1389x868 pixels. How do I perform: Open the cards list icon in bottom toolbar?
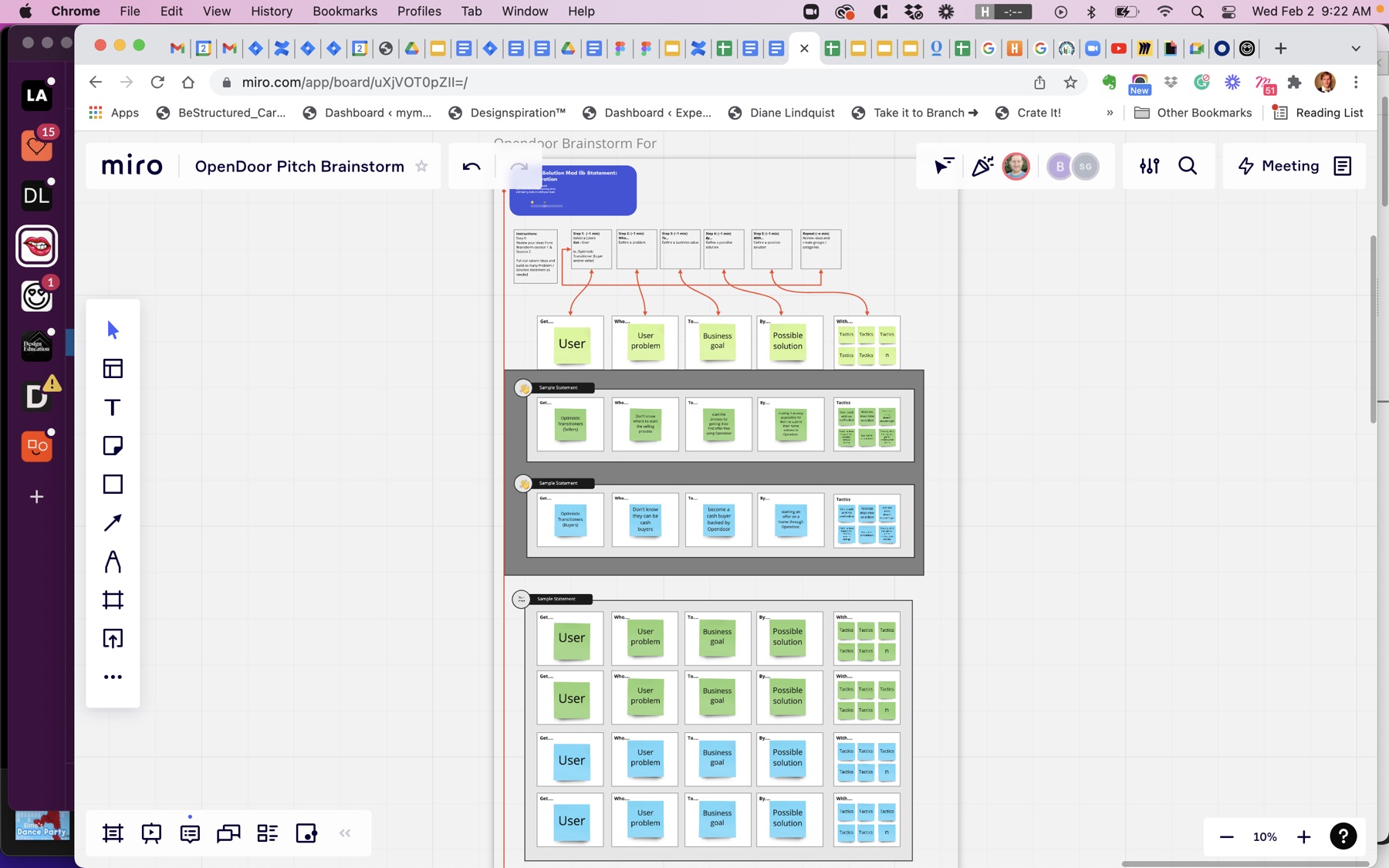(267, 833)
